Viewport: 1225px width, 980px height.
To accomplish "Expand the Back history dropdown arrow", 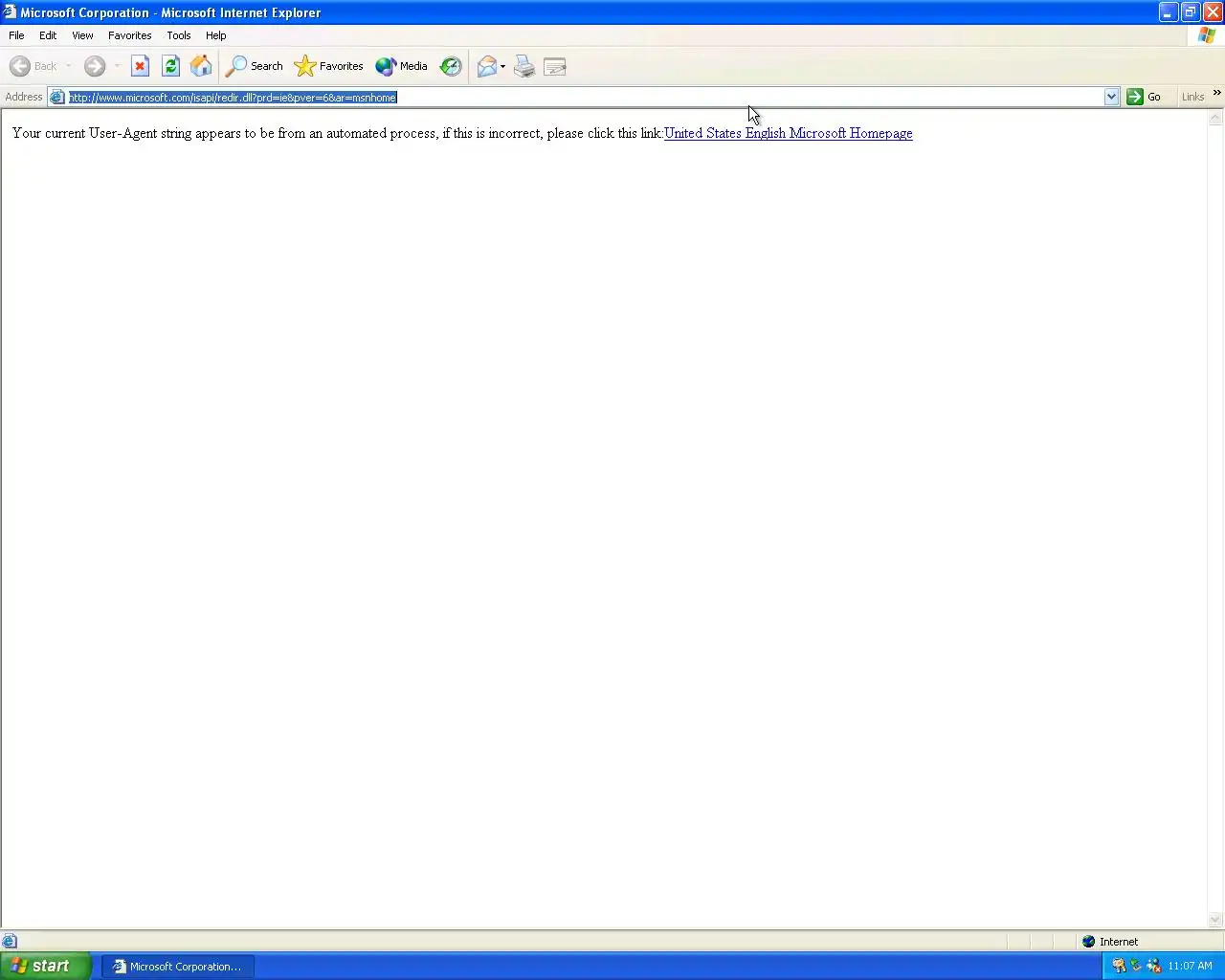I will tap(68, 66).
